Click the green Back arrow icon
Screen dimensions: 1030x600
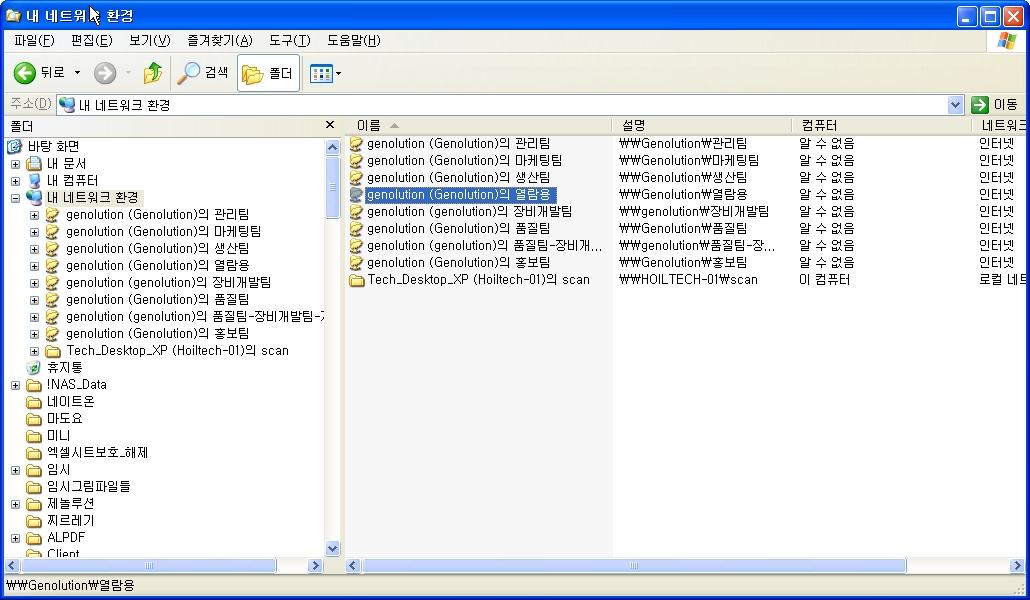point(25,73)
